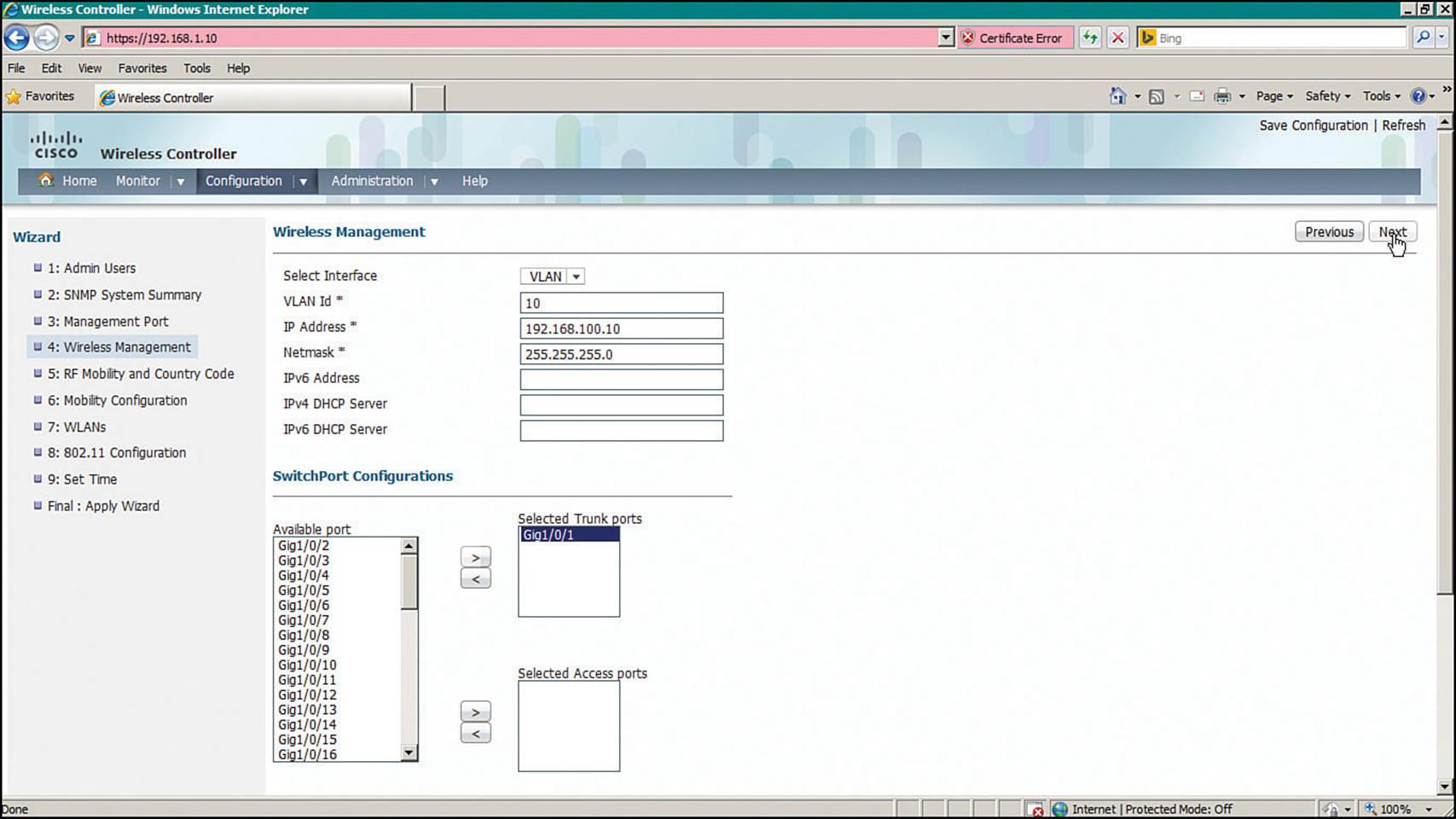
Task: Click the VLAN Id input field
Action: coord(622,303)
